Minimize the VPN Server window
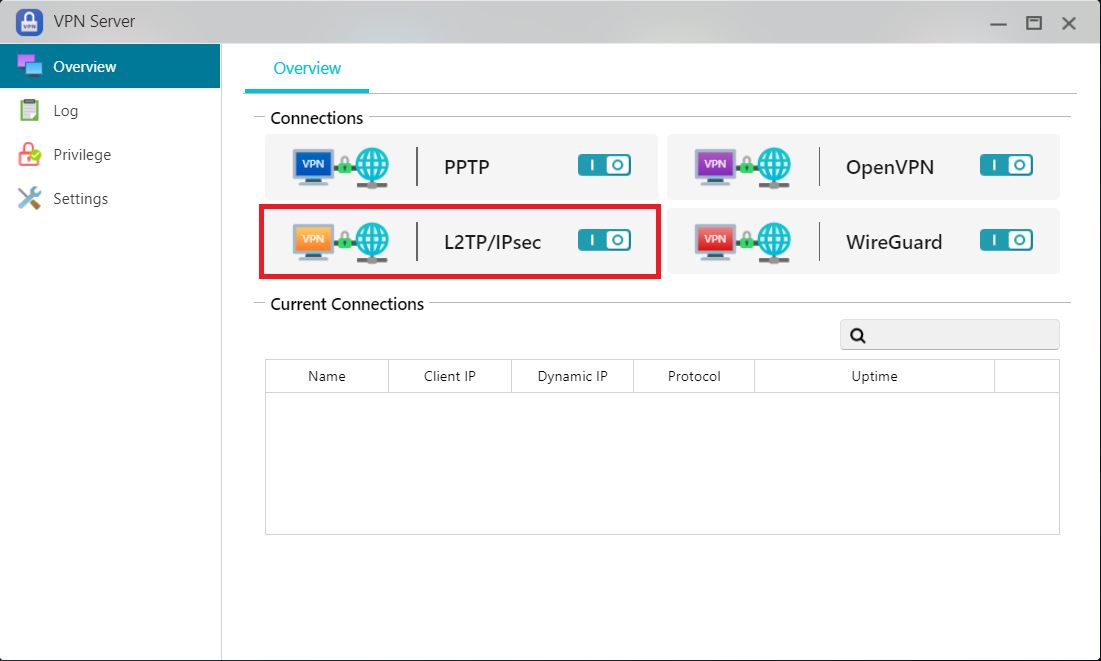The width and height of the screenshot is (1101, 661). (x=998, y=24)
